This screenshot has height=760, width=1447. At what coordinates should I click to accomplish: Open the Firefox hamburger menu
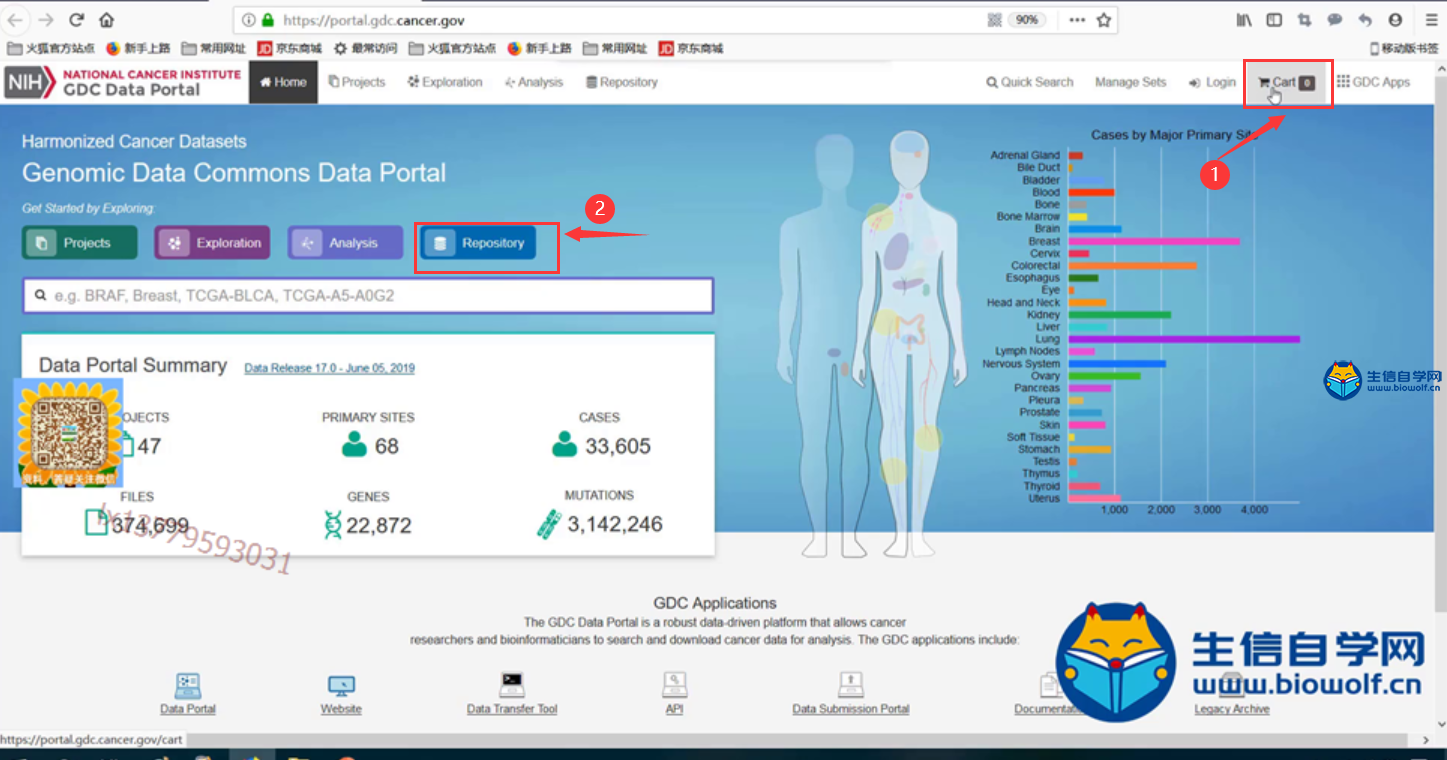click(1431, 20)
